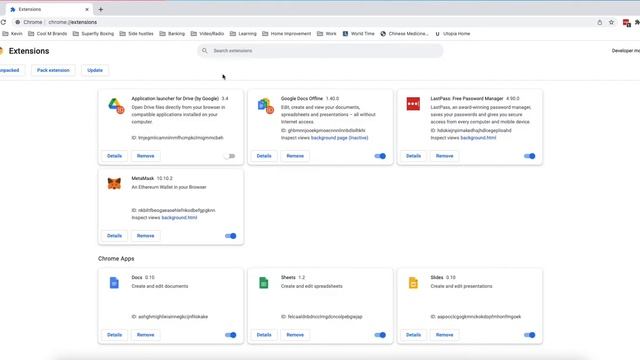Open Details for Sheets app
Image resolution: width=640 pixels, height=360 pixels.
[x=264, y=335]
